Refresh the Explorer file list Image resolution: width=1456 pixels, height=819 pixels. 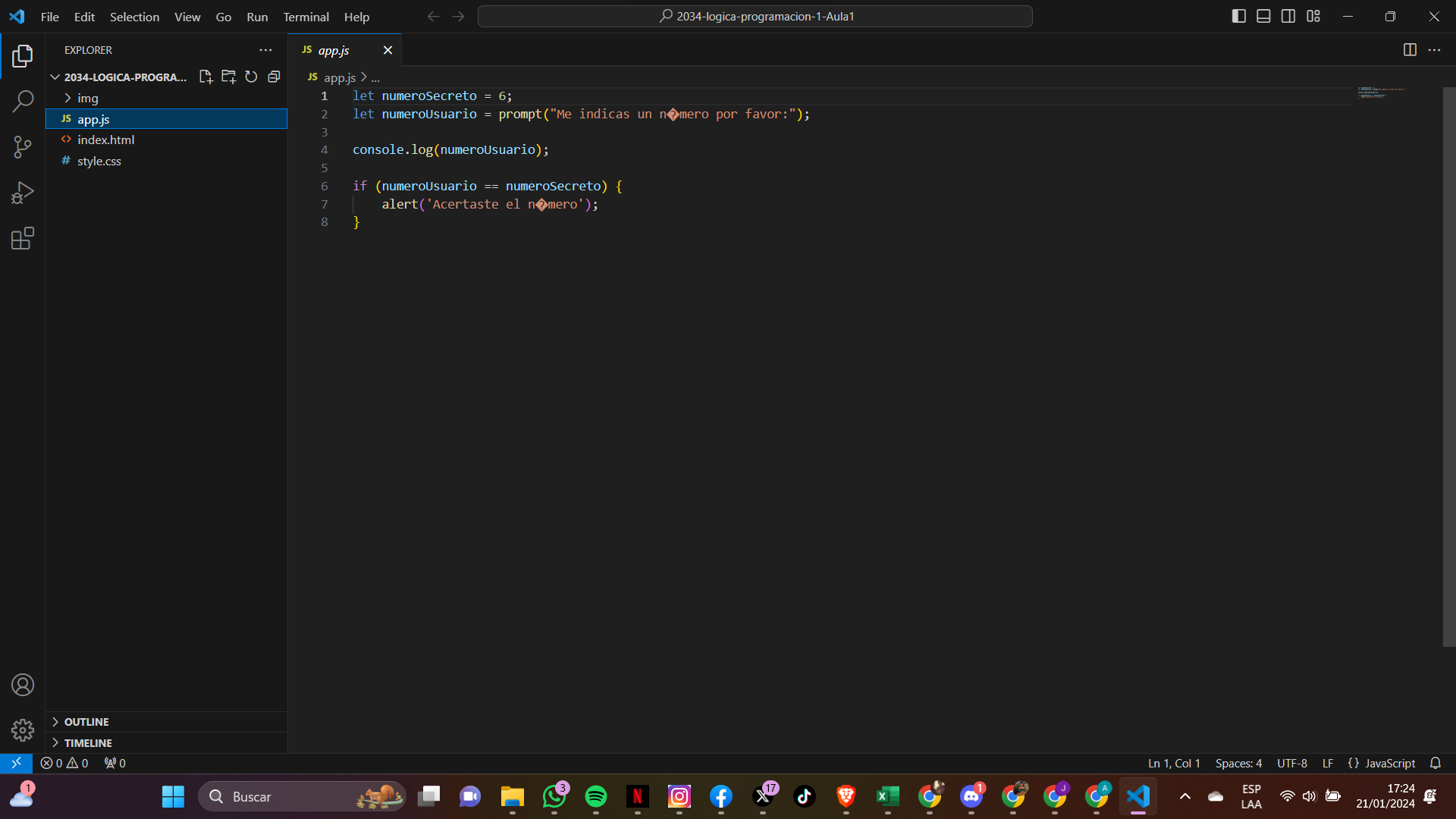coord(251,77)
